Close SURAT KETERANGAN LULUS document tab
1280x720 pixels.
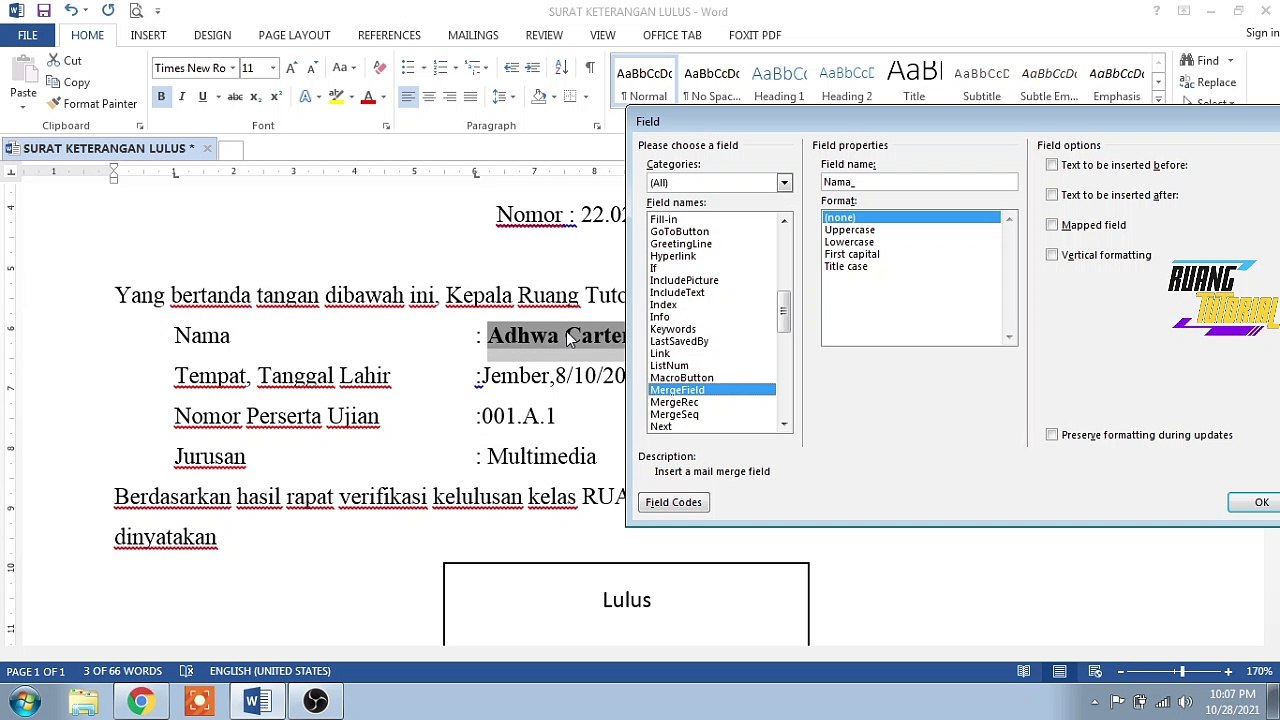click(207, 148)
